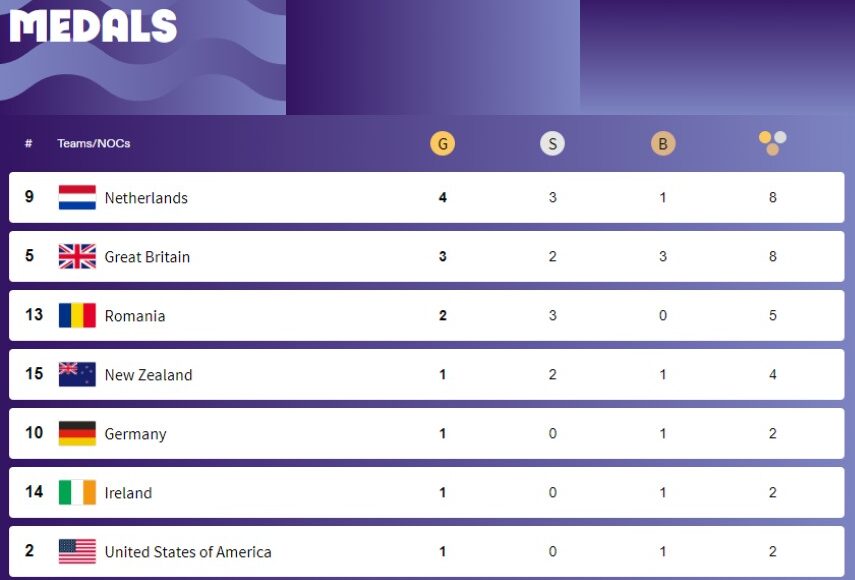855x580 pixels.
Task: Click the United States flag icon
Action: pos(77,551)
